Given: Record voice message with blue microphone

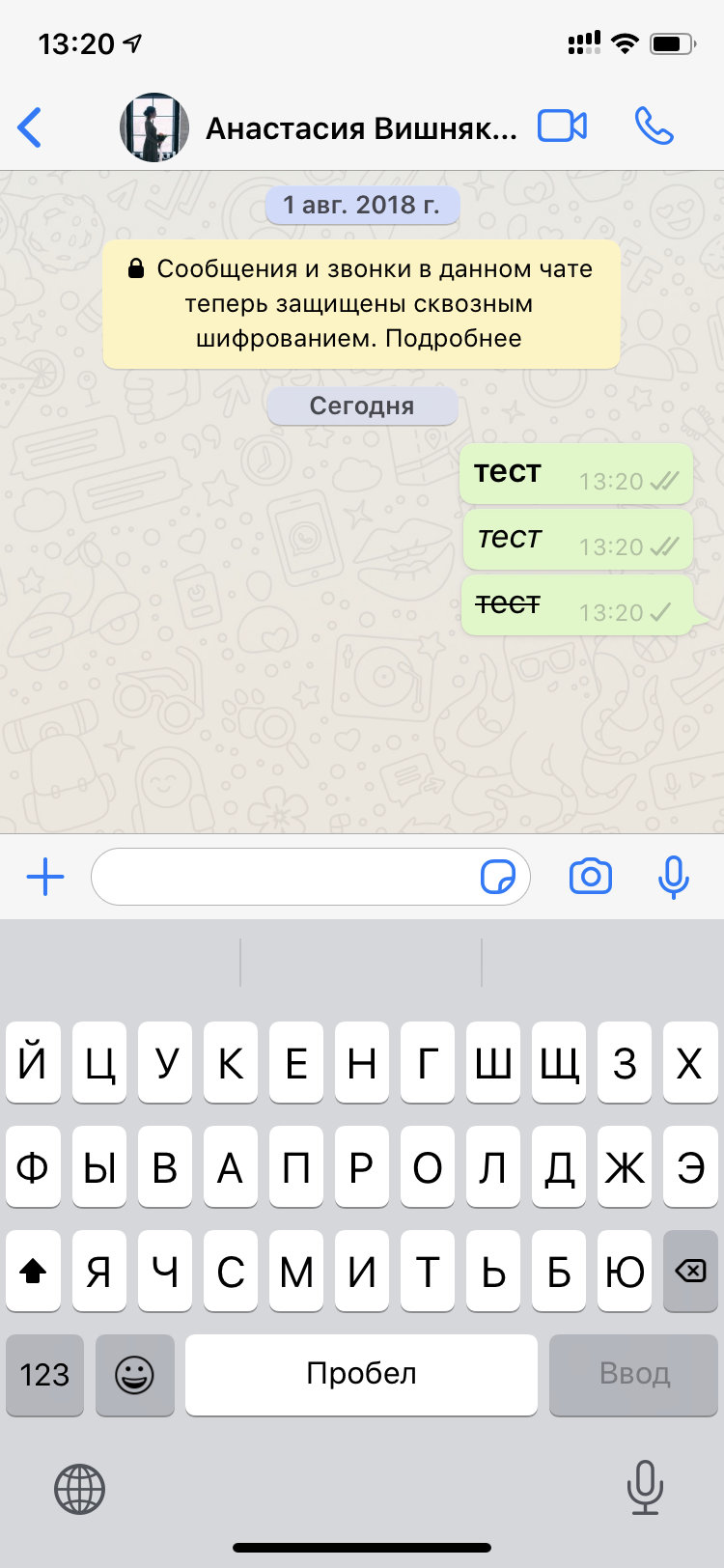Looking at the screenshot, I should point(673,877).
